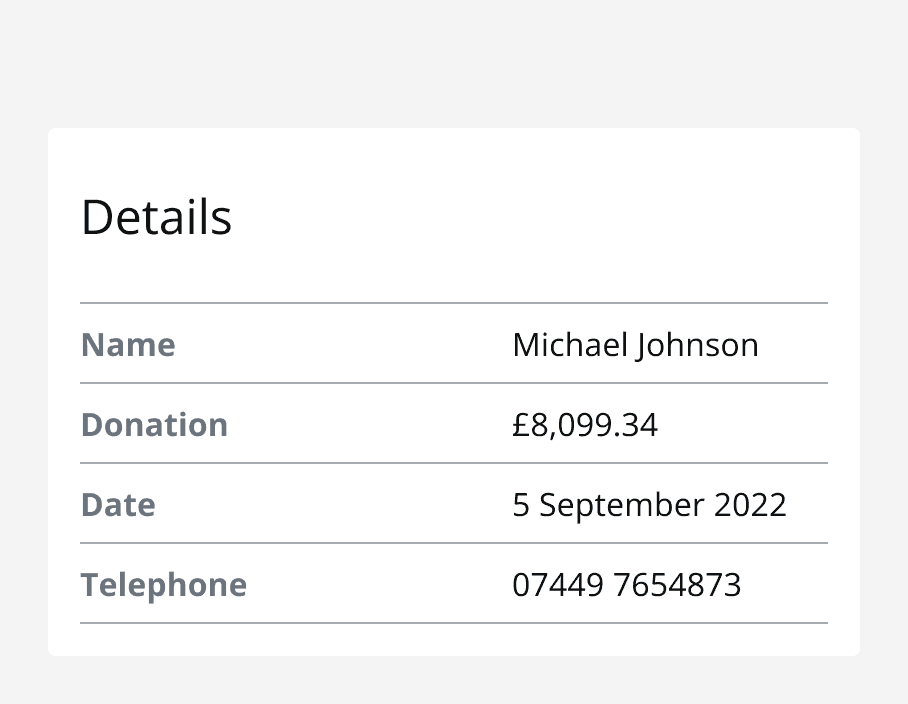
Task: Click the Donation field label
Action: tap(154, 425)
